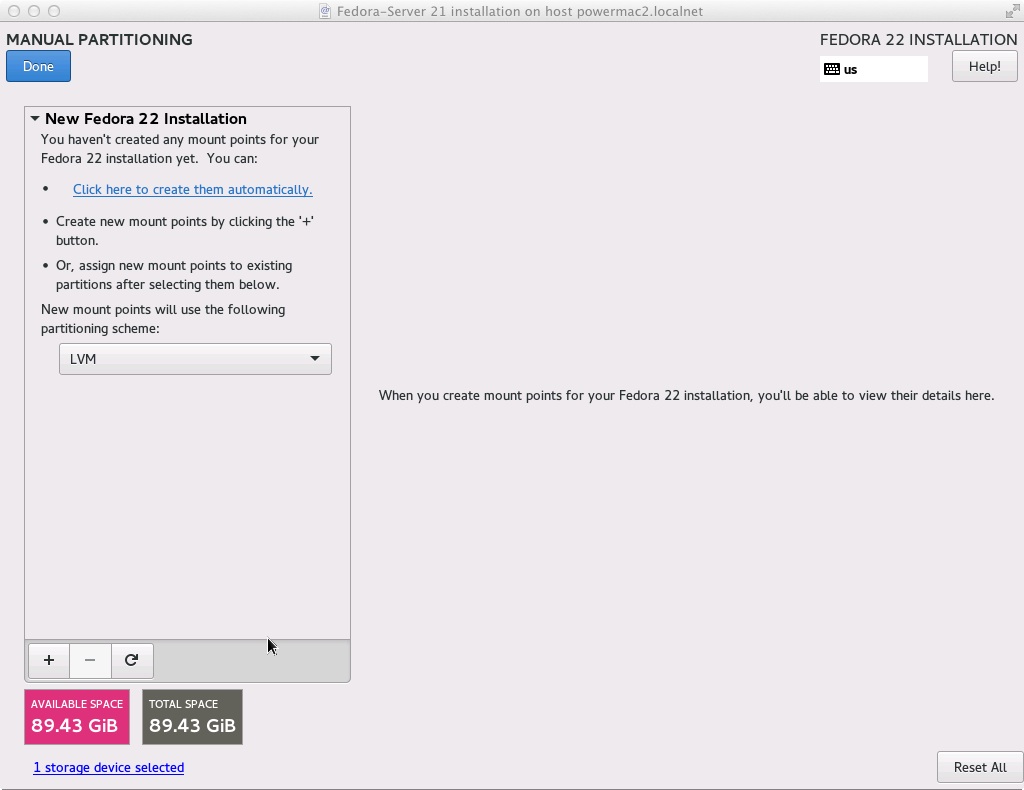1024x790 pixels.
Task: Click the Available Space 89.43 GiB box
Action: click(x=77, y=717)
